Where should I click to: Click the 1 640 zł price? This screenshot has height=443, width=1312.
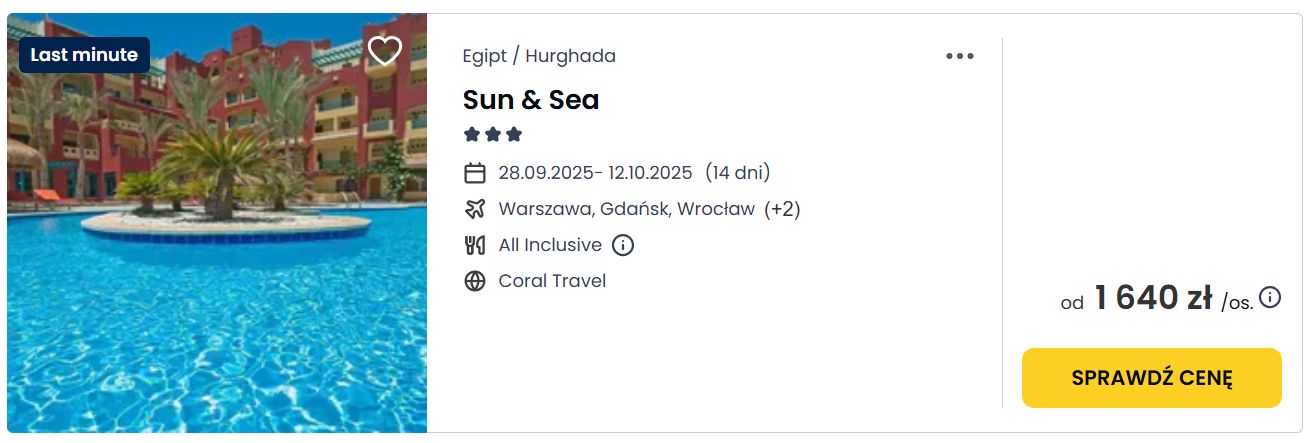click(1153, 298)
